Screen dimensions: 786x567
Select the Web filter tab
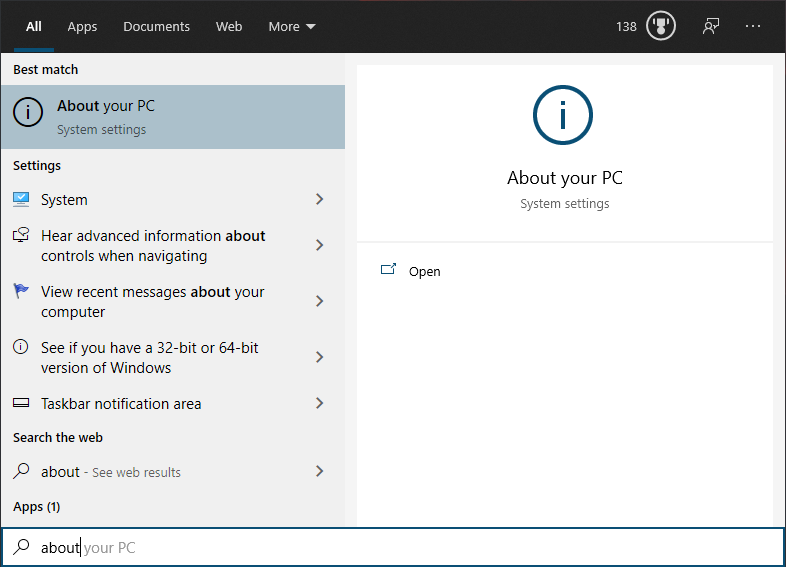point(229,27)
